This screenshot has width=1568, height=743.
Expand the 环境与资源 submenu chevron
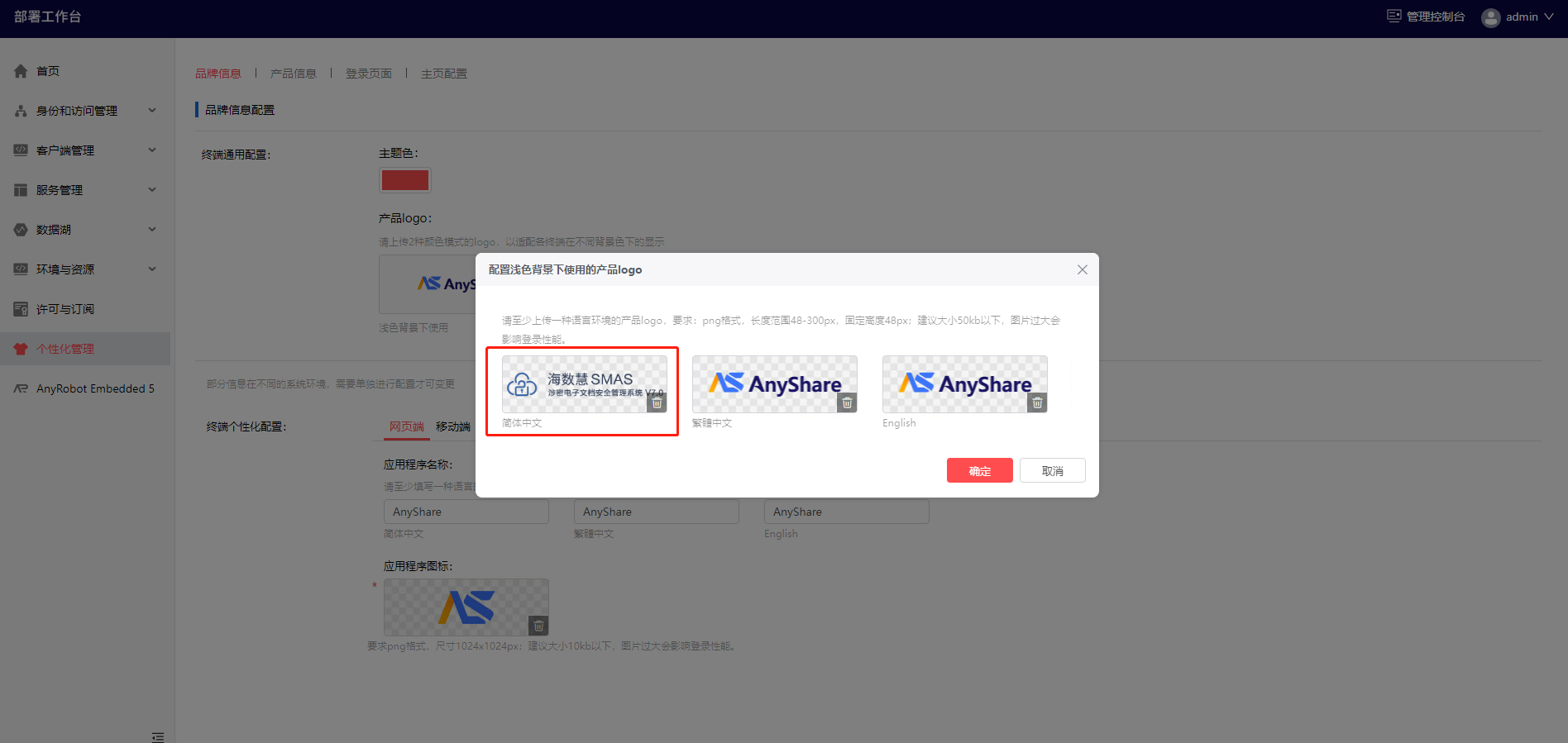click(152, 269)
